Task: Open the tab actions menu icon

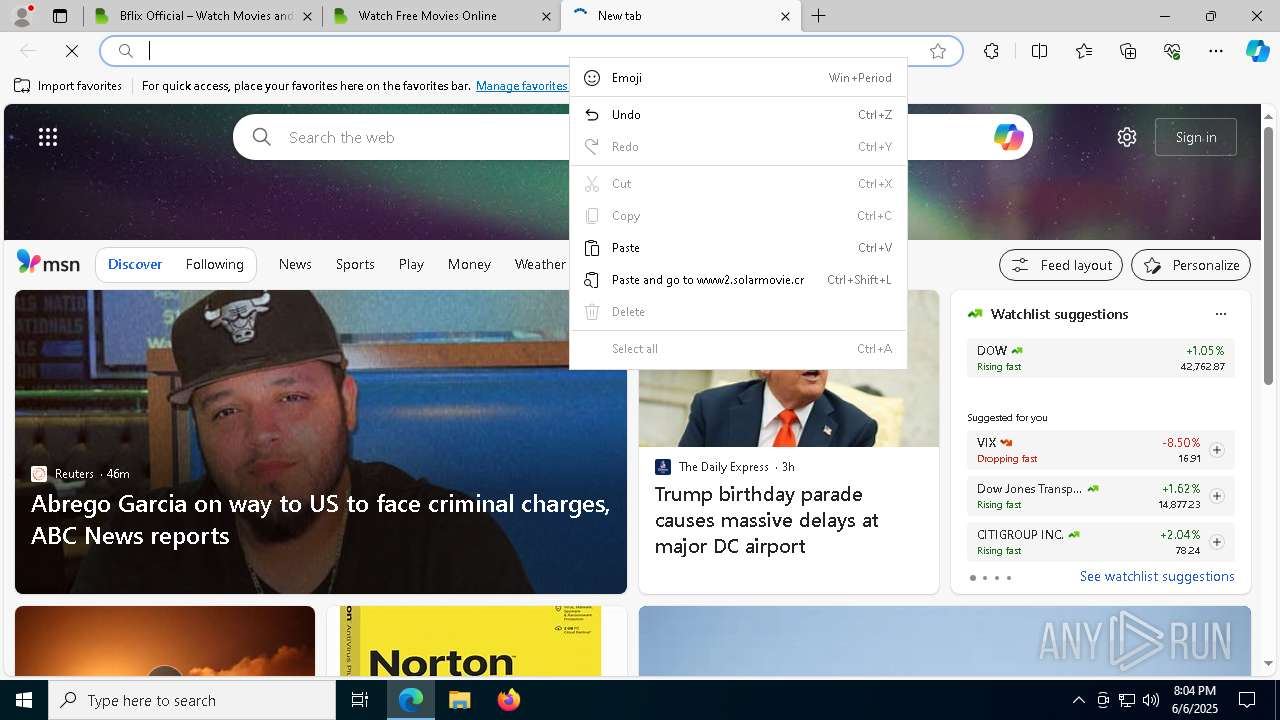Action: coord(60,16)
